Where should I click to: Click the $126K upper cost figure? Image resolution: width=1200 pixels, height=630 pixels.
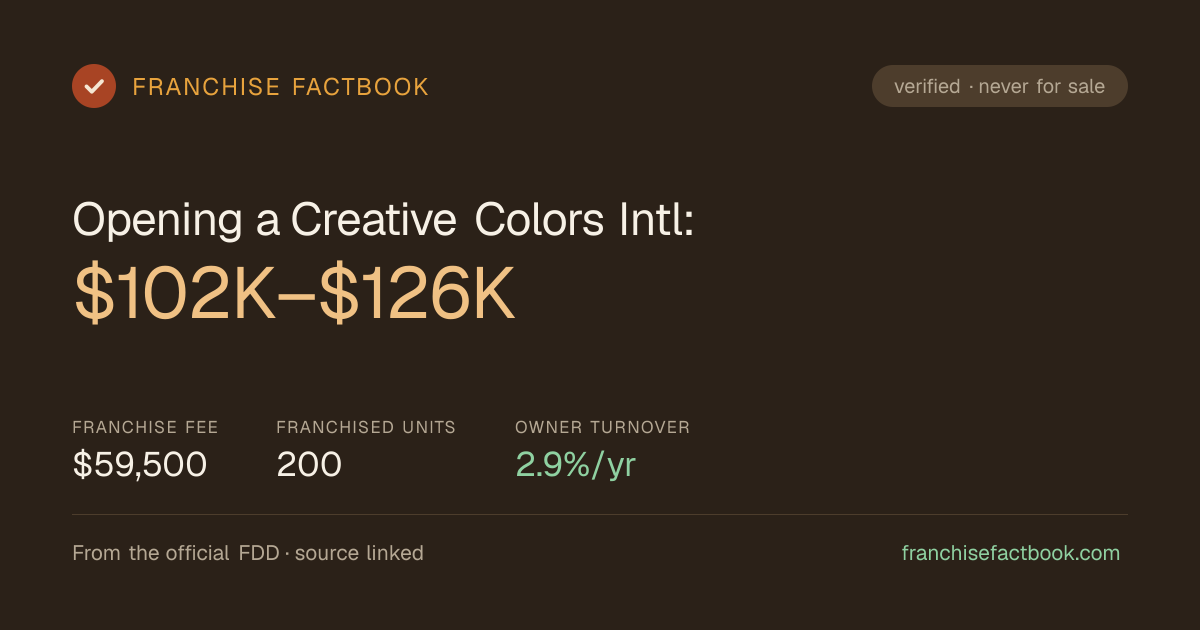pos(418,297)
